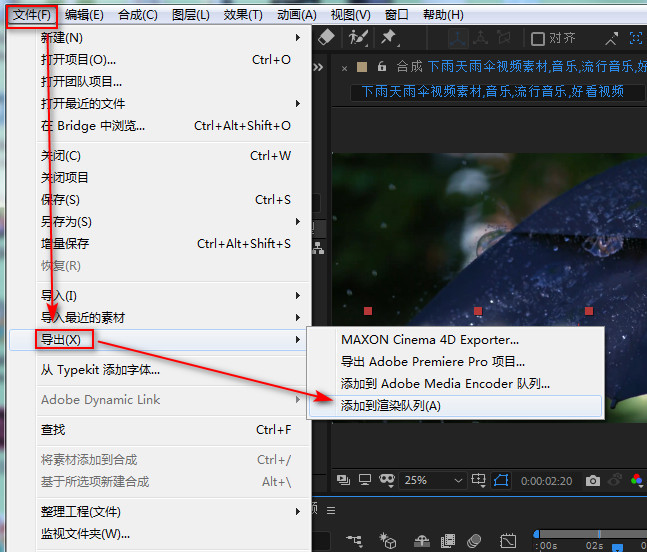Screen dimensions: 647x552
Task: Choose 保存(S) menu entry
Action: [x=173, y=200]
